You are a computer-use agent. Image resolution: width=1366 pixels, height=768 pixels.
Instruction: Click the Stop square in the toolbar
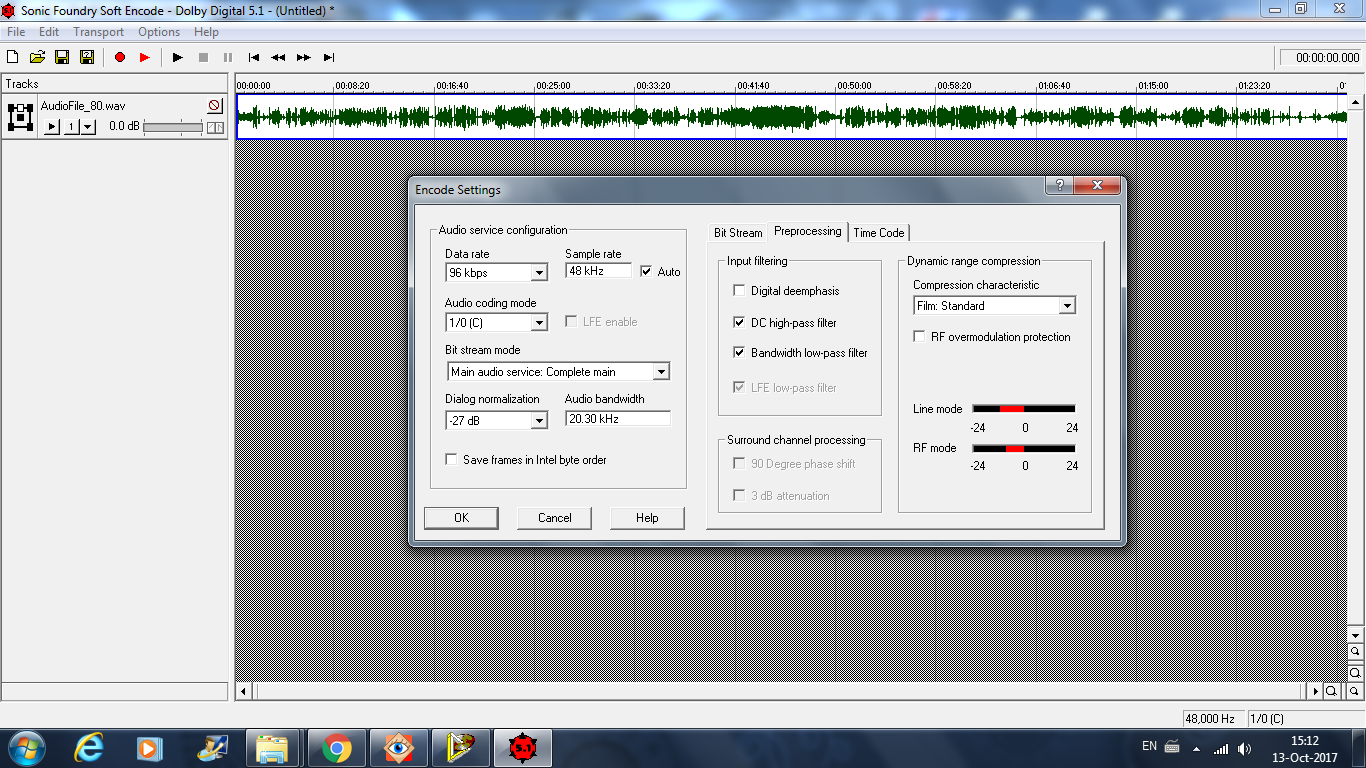203,58
